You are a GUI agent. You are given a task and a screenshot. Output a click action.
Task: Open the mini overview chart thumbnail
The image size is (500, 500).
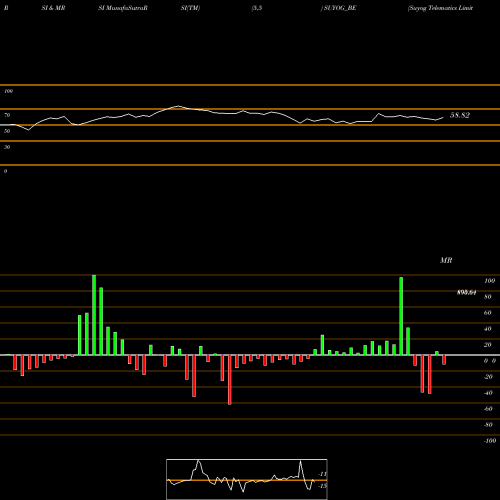pos(247,479)
